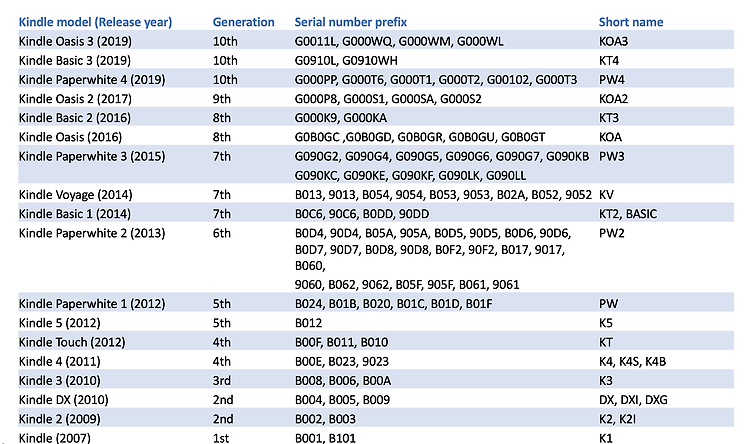Click the generation '1st' in Kindle (2007) row
This screenshot has height=444, width=750.
[x=221, y=438]
